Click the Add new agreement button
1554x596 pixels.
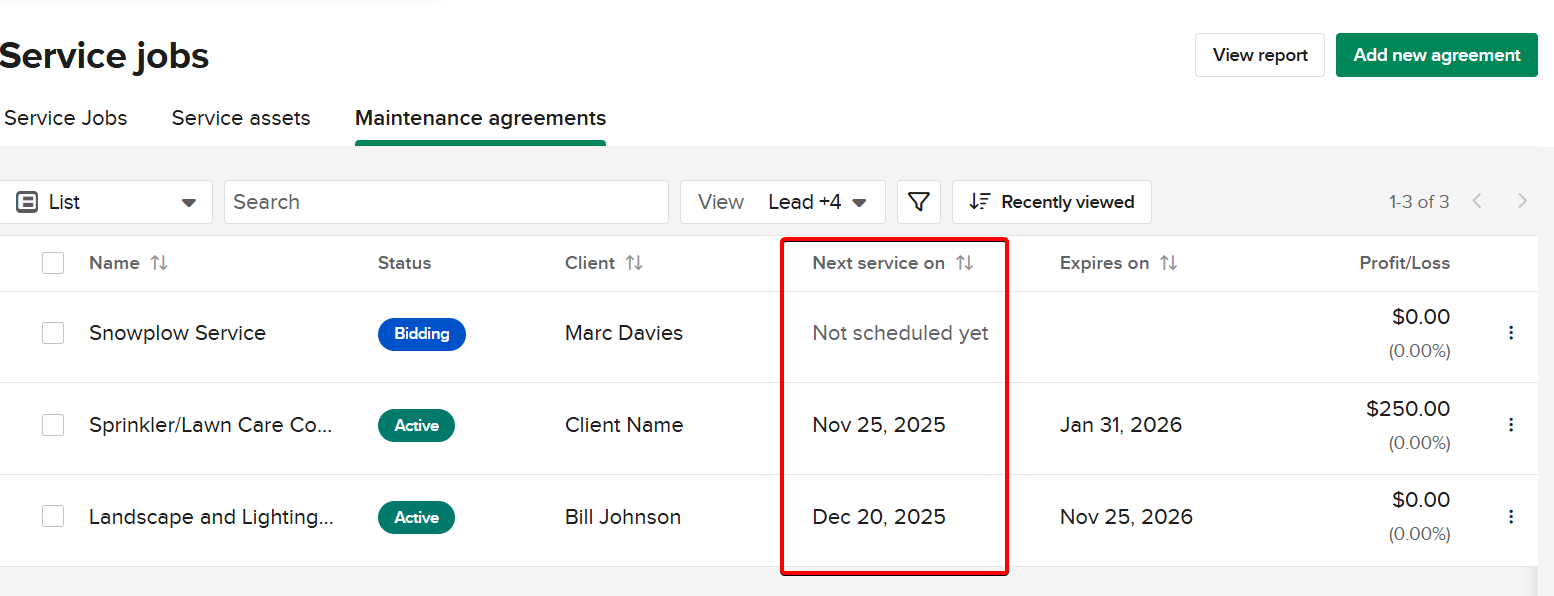(x=1436, y=55)
